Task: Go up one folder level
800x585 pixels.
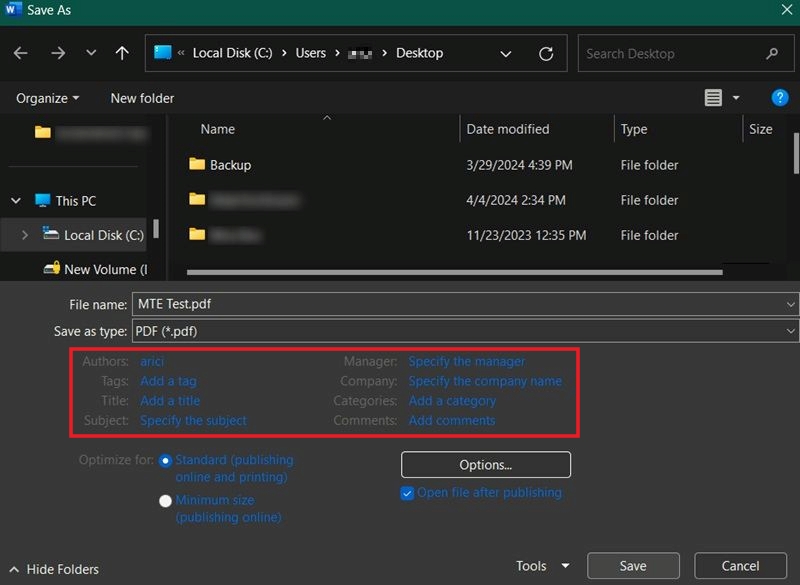Action: (122, 53)
